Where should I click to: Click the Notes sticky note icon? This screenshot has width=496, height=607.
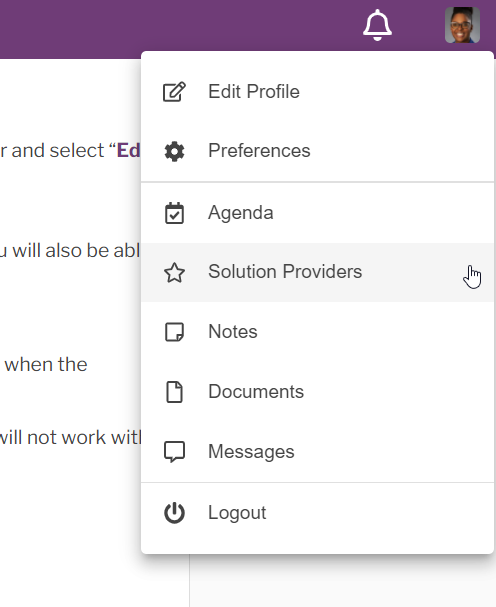(x=174, y=332)
